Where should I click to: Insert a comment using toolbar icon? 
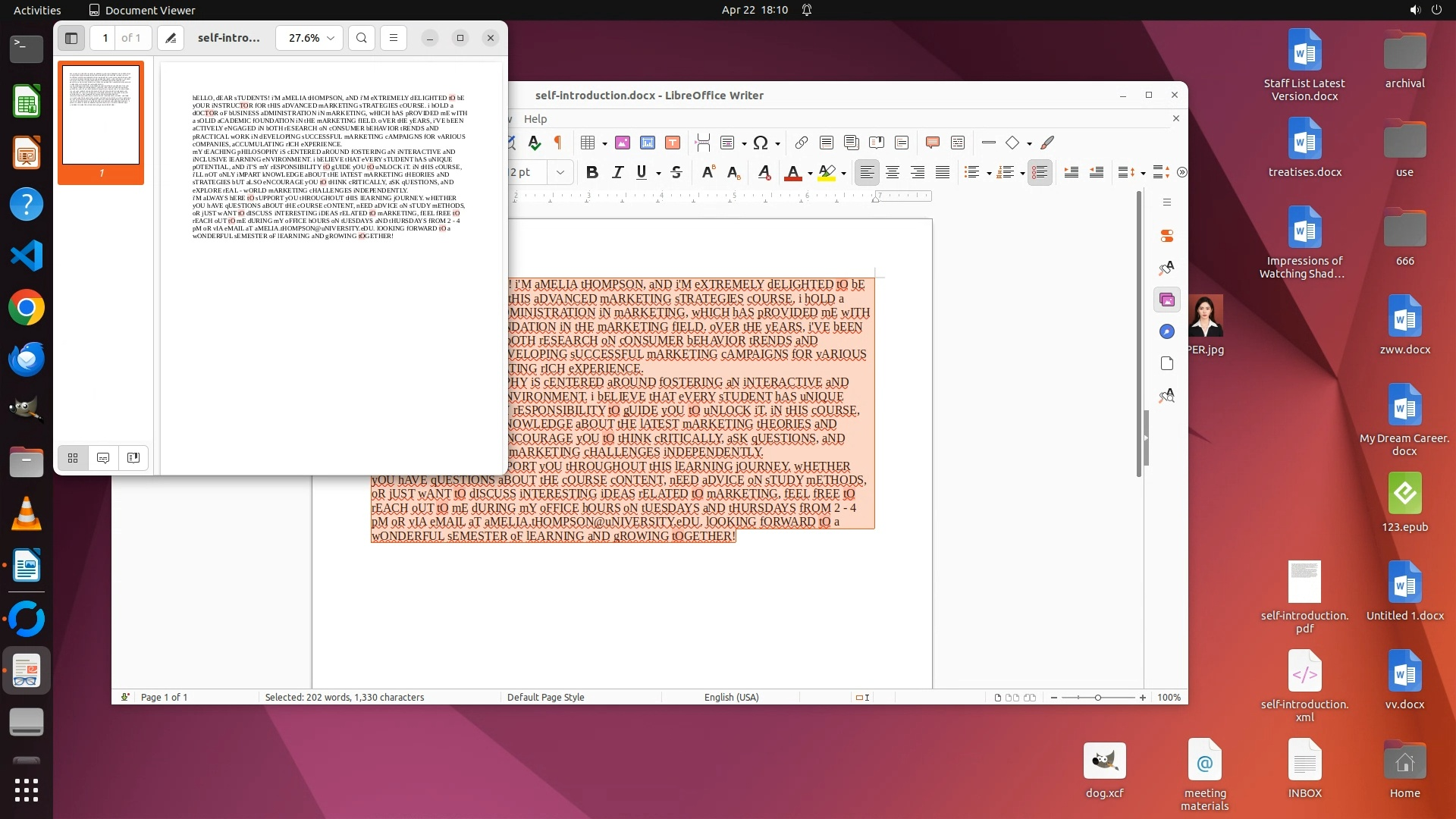[933, 143]
